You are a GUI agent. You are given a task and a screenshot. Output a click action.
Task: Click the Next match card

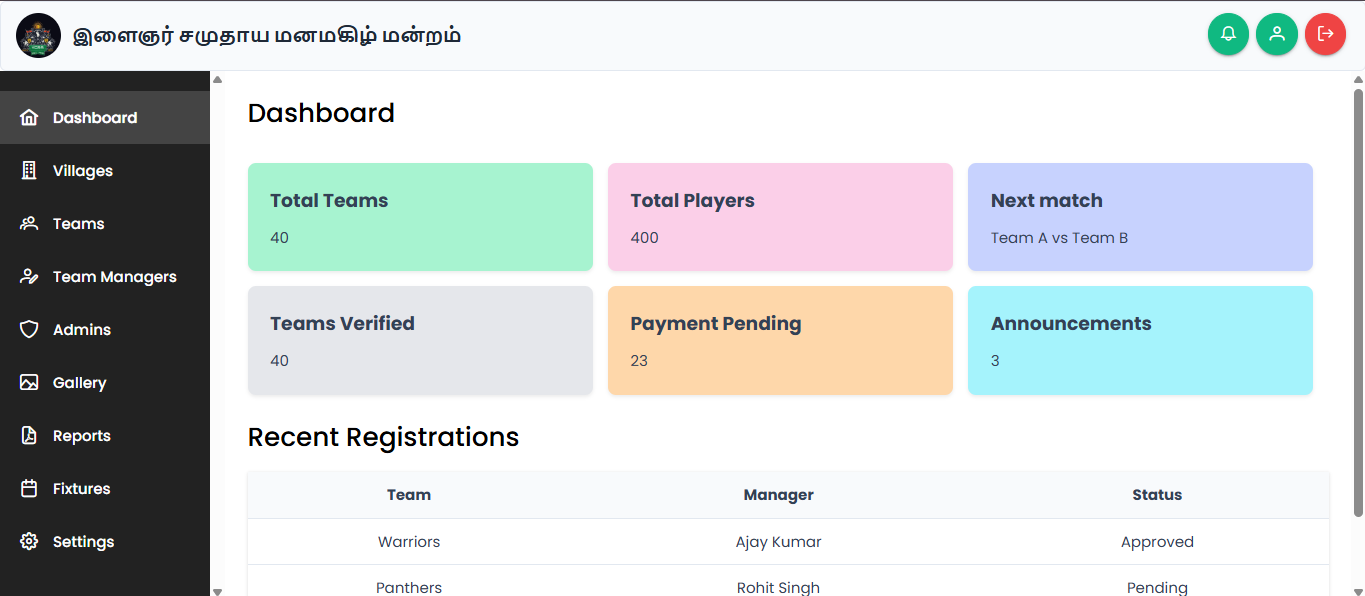click(x=1140, y=217)
